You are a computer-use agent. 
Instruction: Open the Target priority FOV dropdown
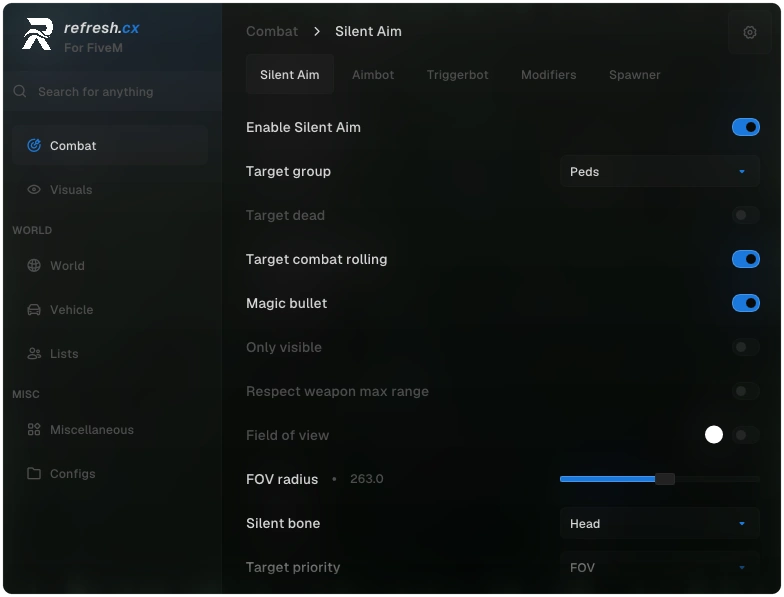pyautogui.click(x=660, y=568)
